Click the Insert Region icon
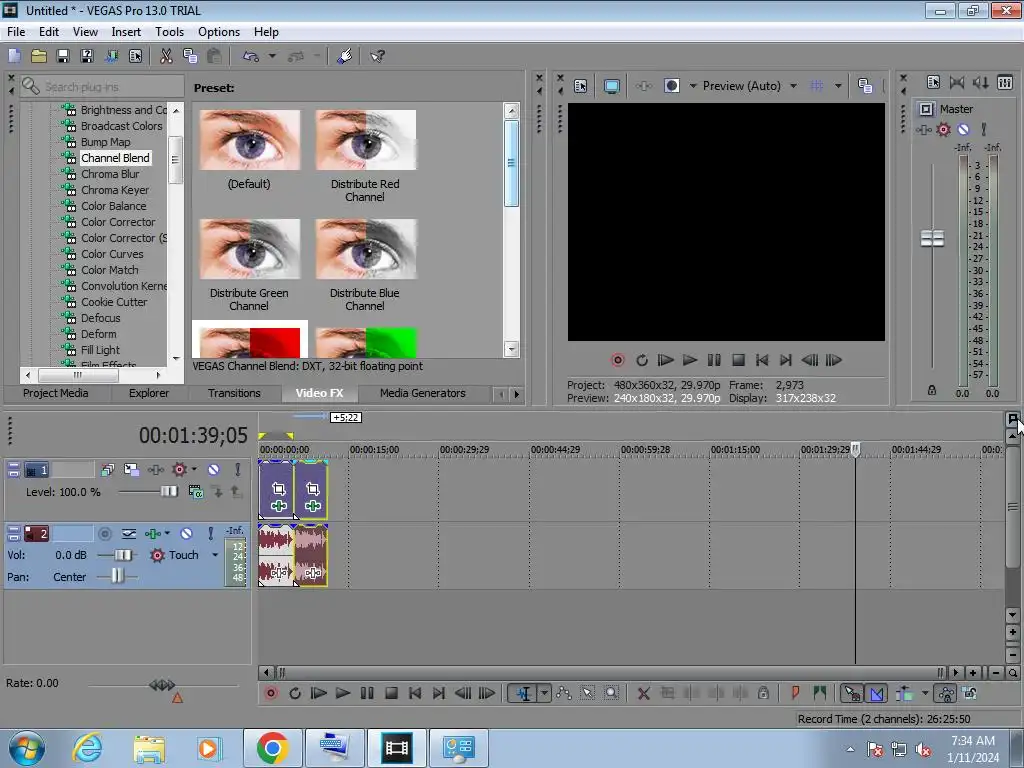This screenshot has width=1024, height=768. tap(820, 694)
